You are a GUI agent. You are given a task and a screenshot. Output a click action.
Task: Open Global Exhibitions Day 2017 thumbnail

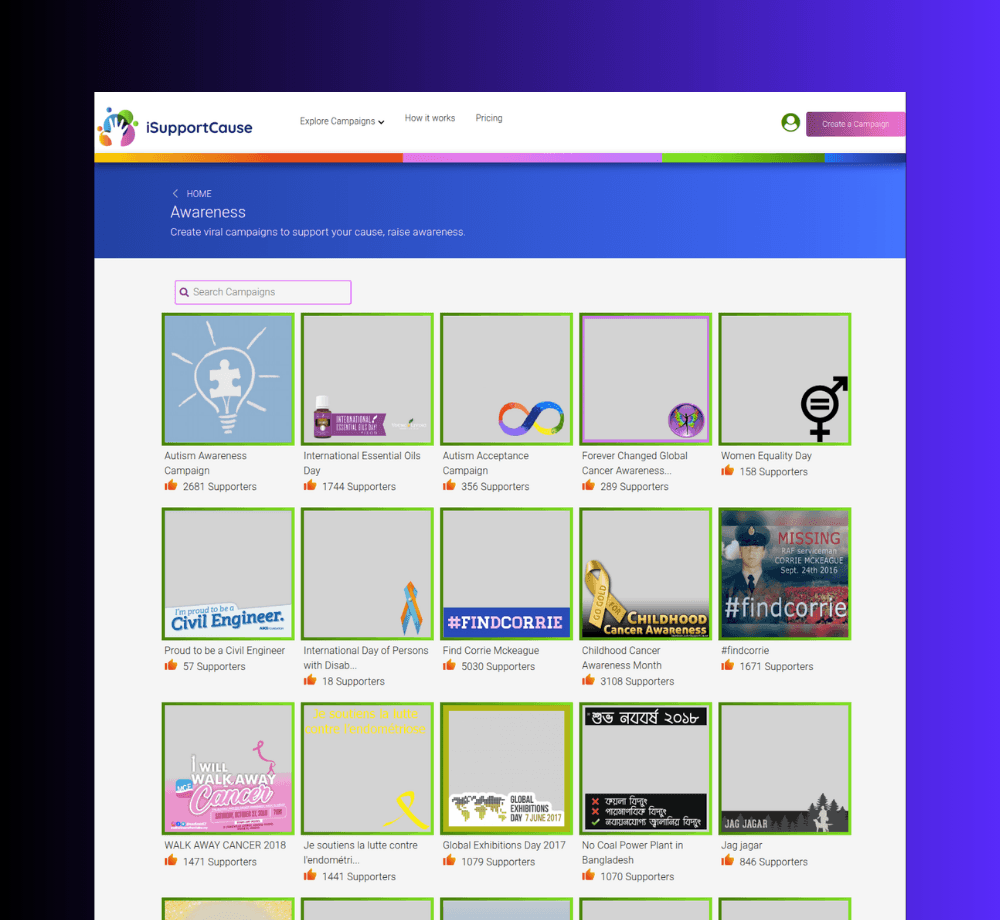point(506,768)
